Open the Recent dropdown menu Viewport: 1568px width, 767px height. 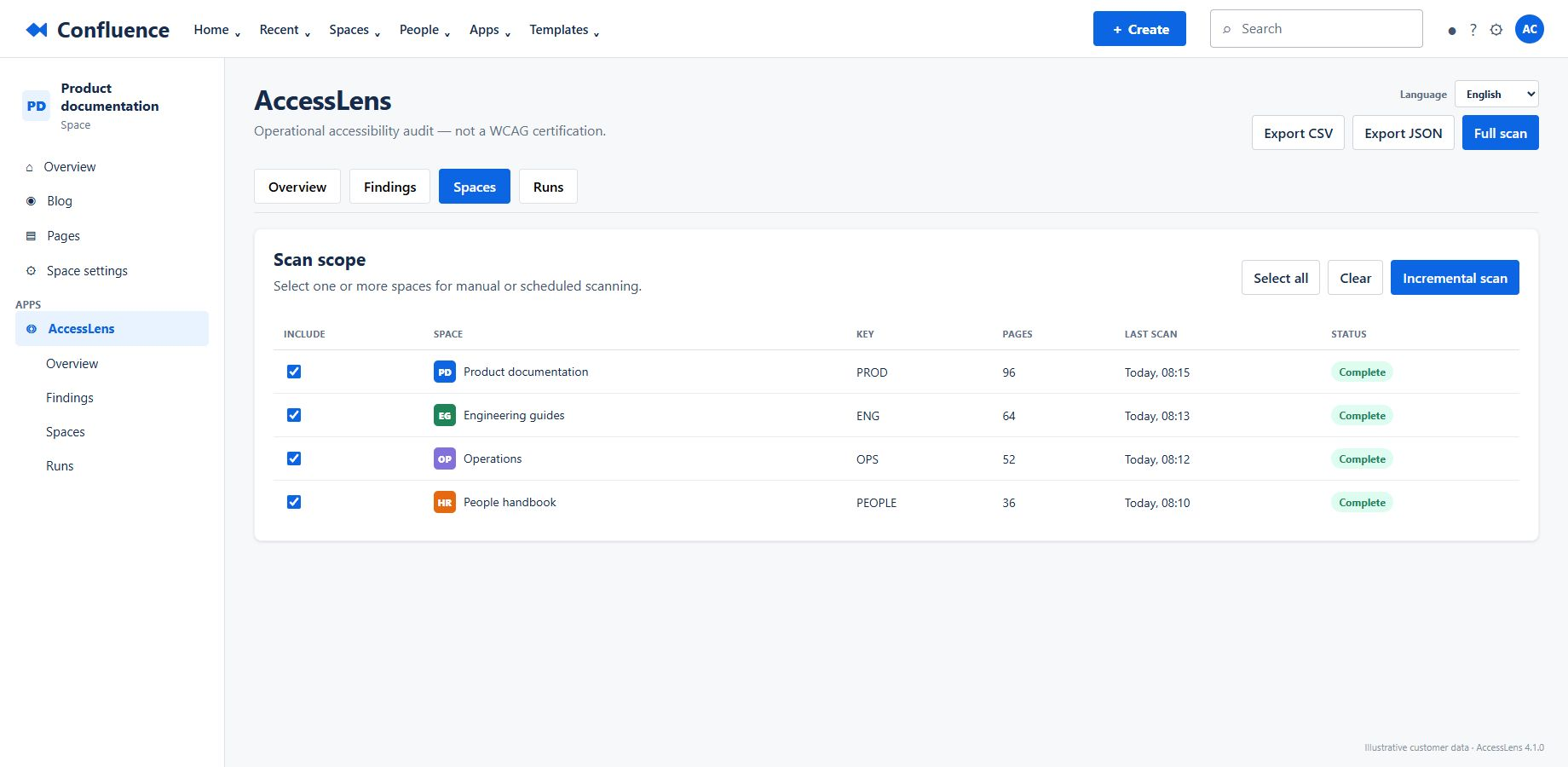[x=285, y=30]
